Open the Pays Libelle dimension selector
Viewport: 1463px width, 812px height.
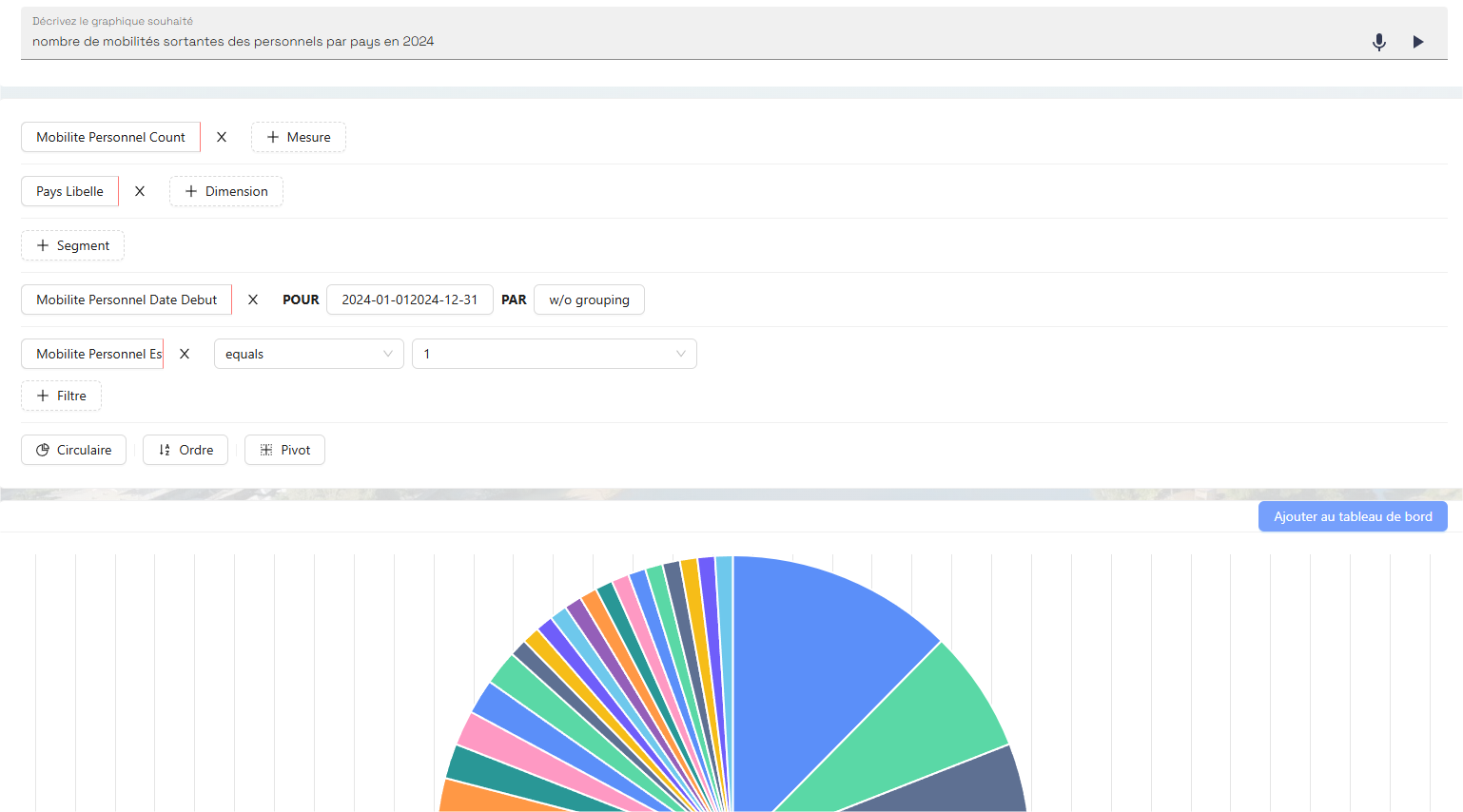pos(69,191)
